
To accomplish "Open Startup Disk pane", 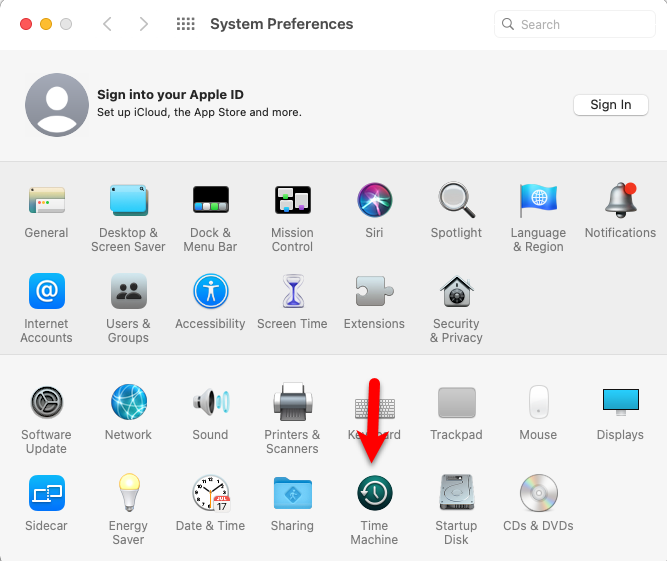I will point(456,494).
